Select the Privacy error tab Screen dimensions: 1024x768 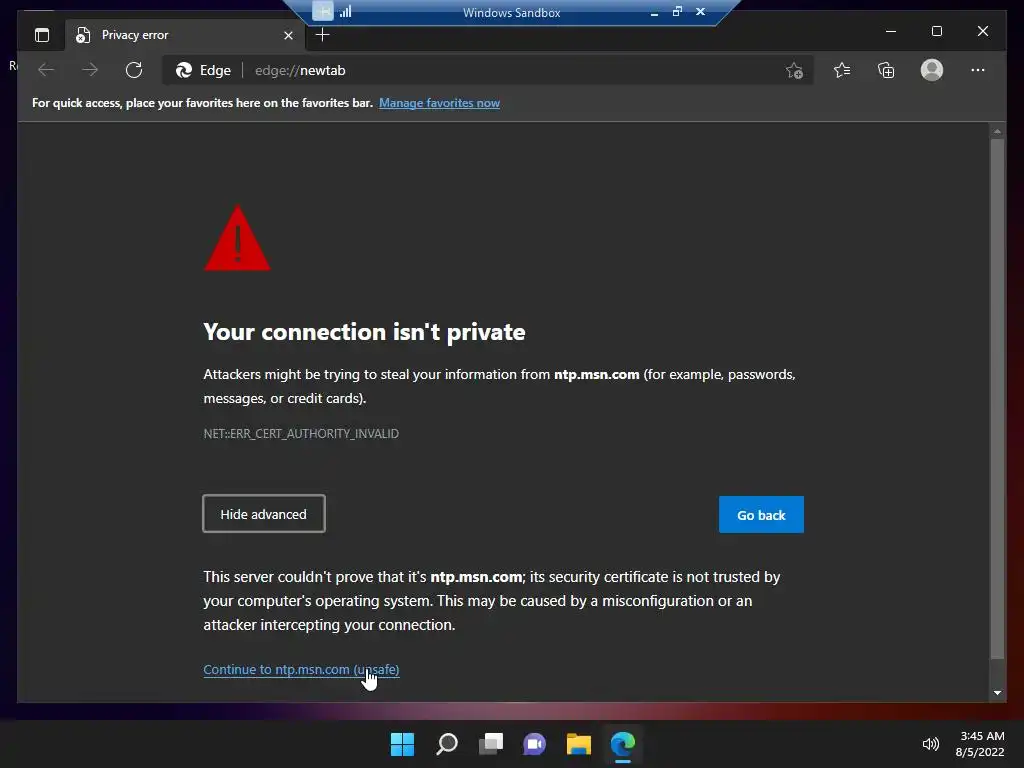[185, 35]
